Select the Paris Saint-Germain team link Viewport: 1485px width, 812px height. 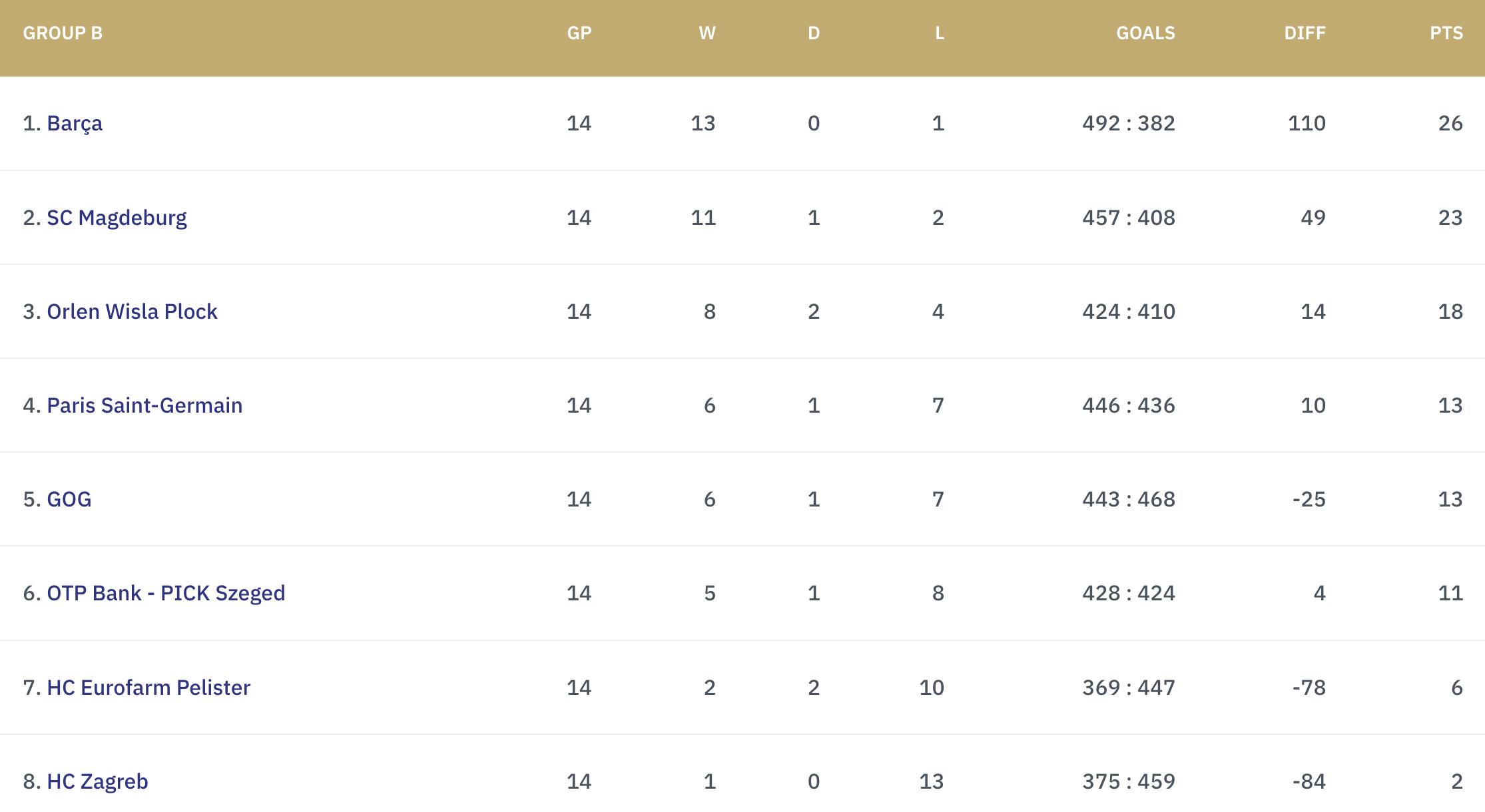pyautogui.click(x=145, y=405)
